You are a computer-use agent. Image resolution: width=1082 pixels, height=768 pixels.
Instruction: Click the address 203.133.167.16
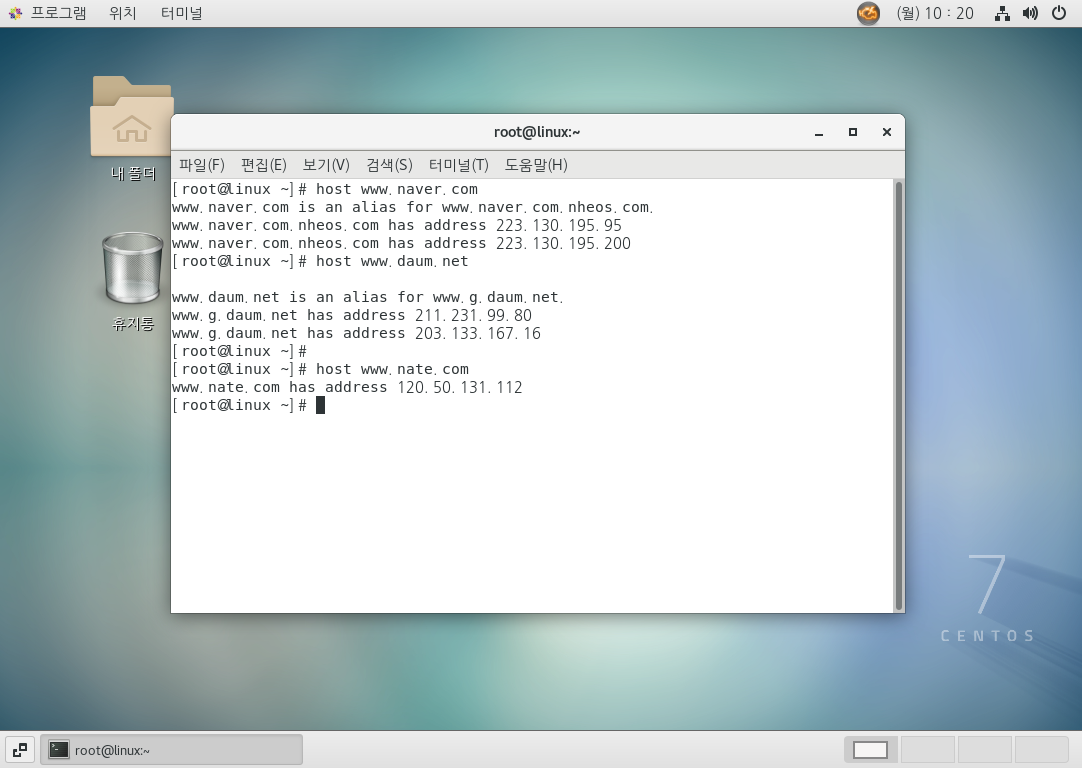point(478,333)
